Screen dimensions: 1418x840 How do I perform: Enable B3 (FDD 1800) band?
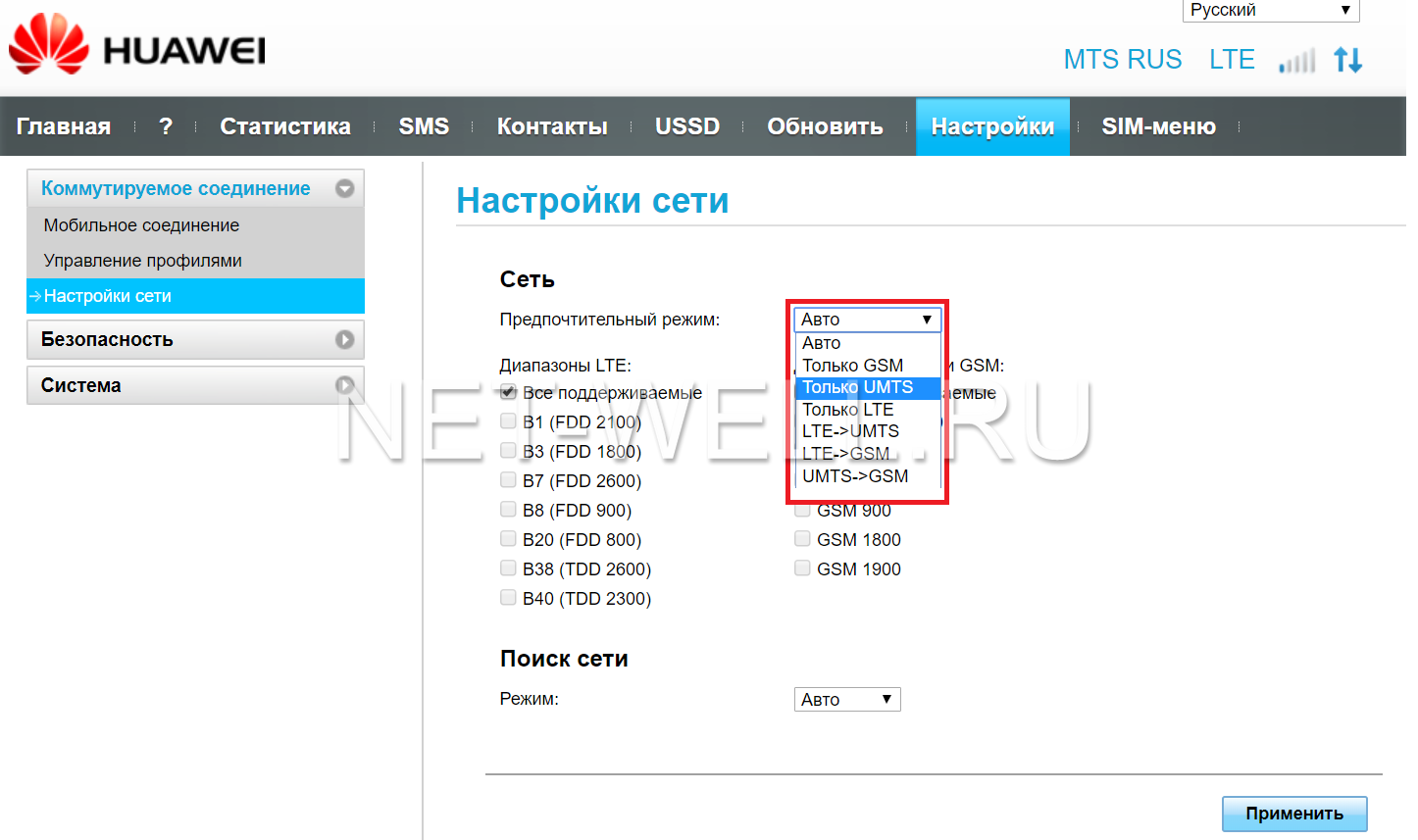click(x=508, y=451)
